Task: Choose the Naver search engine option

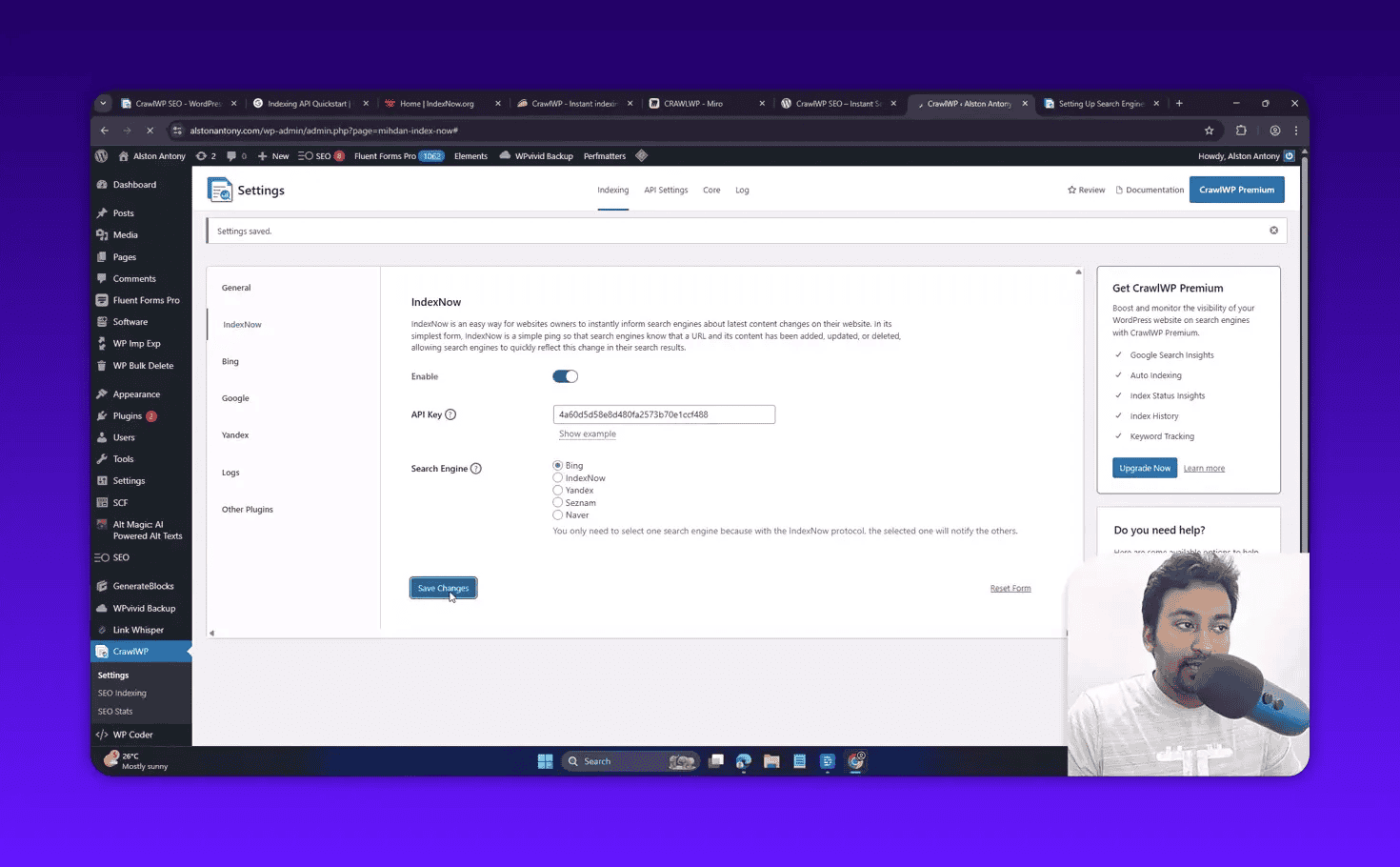Action: [558, 515]
